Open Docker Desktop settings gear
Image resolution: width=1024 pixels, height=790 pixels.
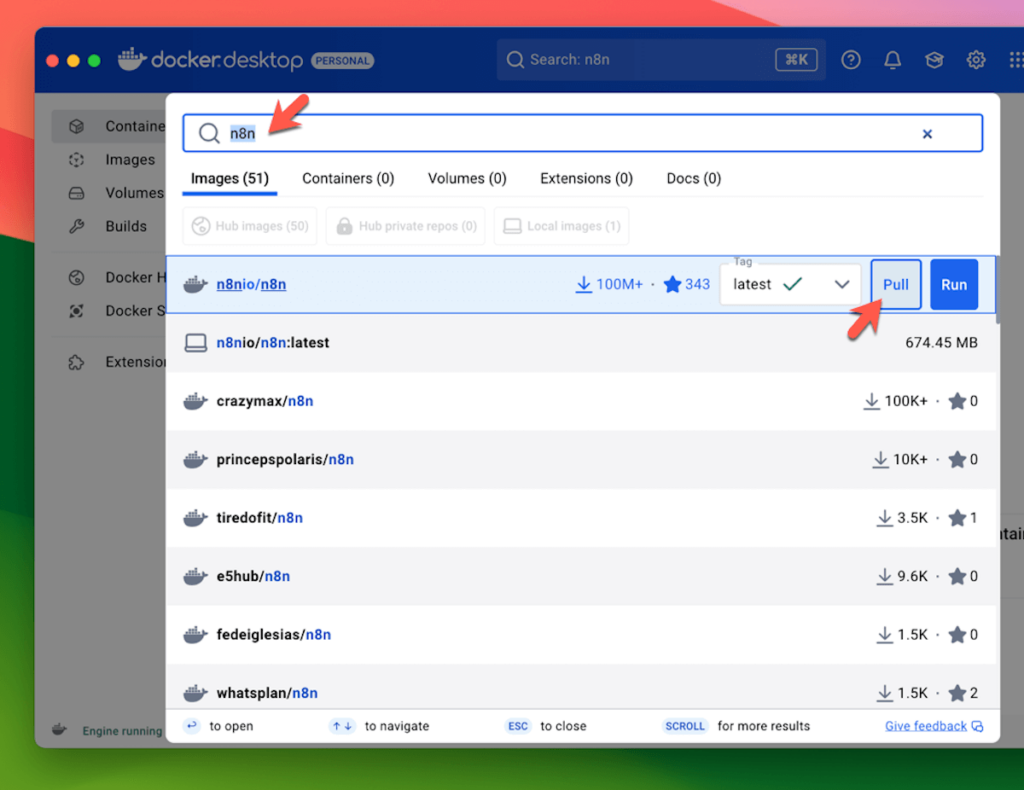(x=976, y=60)
